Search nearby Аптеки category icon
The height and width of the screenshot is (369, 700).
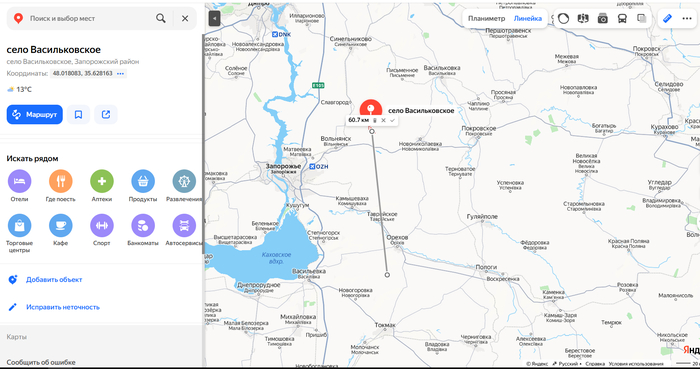click(x=102, y=181)
